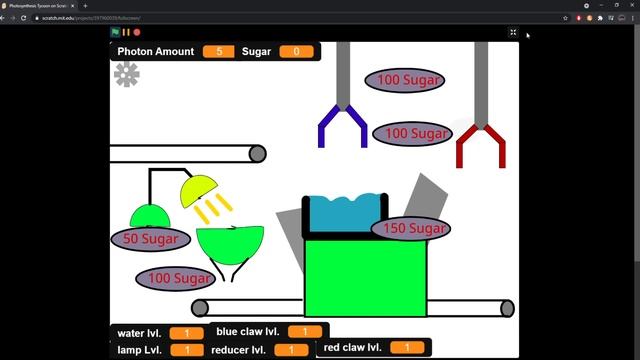Screen dimensions: 640x360
Task: Select the Photosynthesis Tycoon browser tab
Action: [38, 6]
